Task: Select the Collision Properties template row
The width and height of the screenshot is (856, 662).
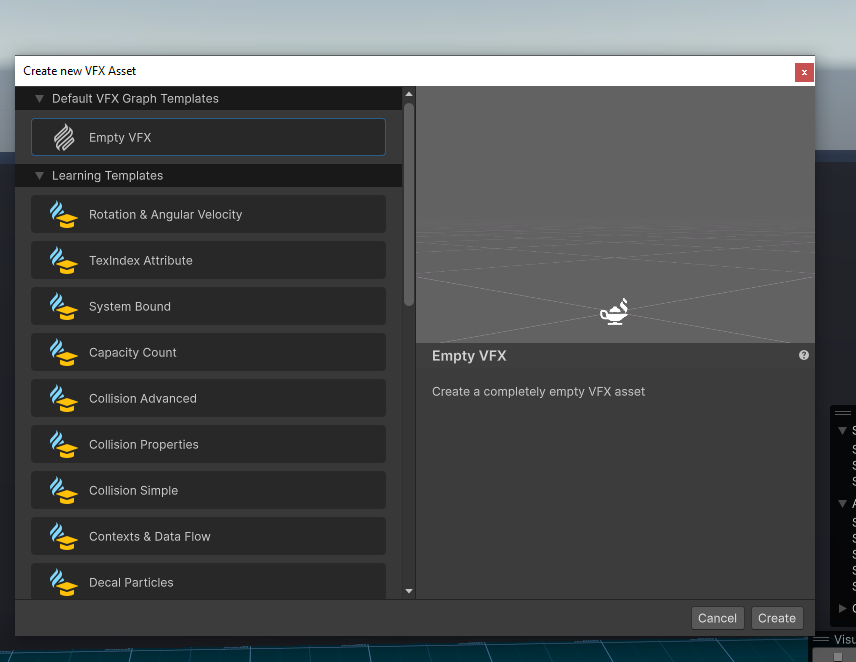Action: (208, 444)
